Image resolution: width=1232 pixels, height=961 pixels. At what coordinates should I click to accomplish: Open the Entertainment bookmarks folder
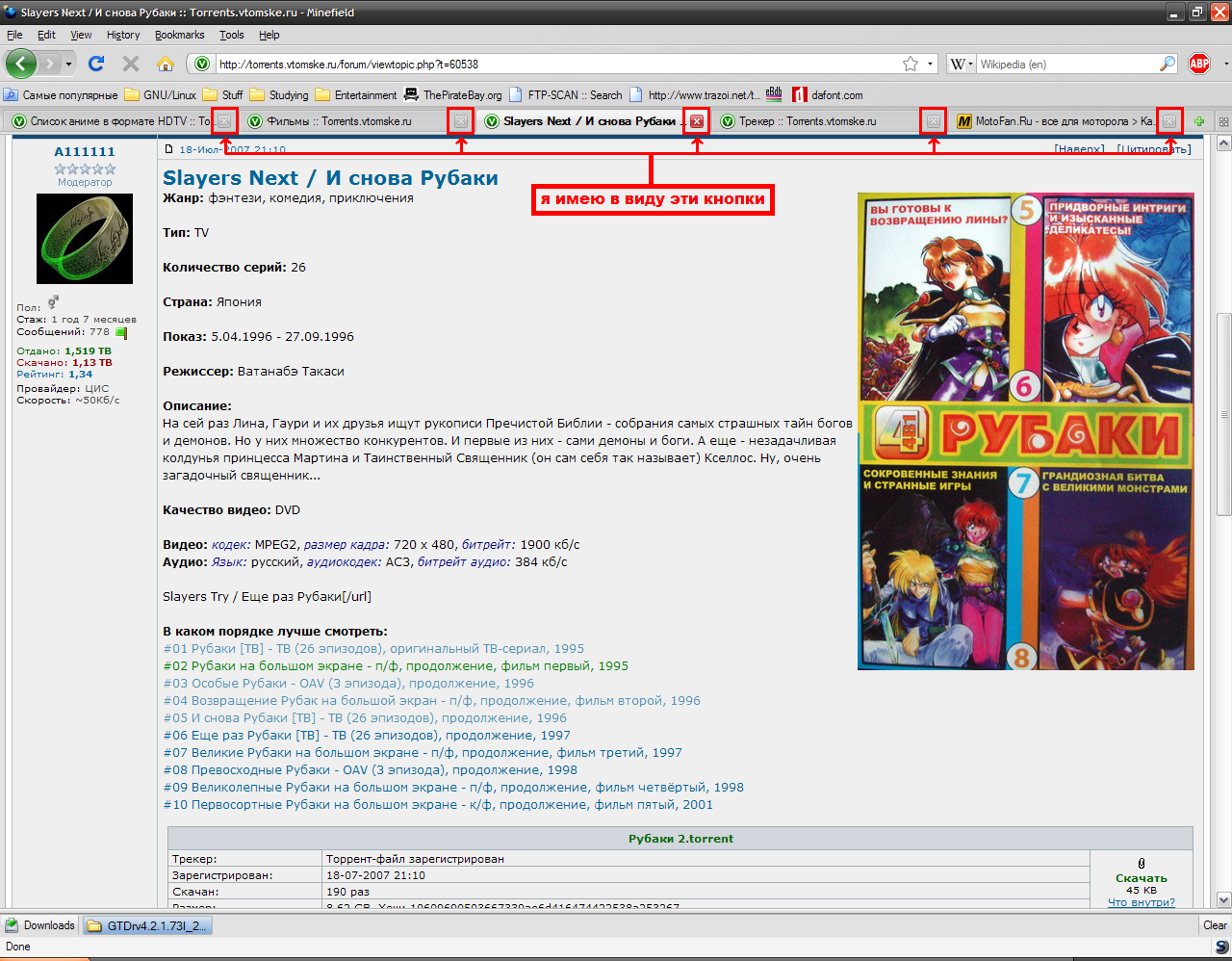pyautogui.click(x=355, y=94)
